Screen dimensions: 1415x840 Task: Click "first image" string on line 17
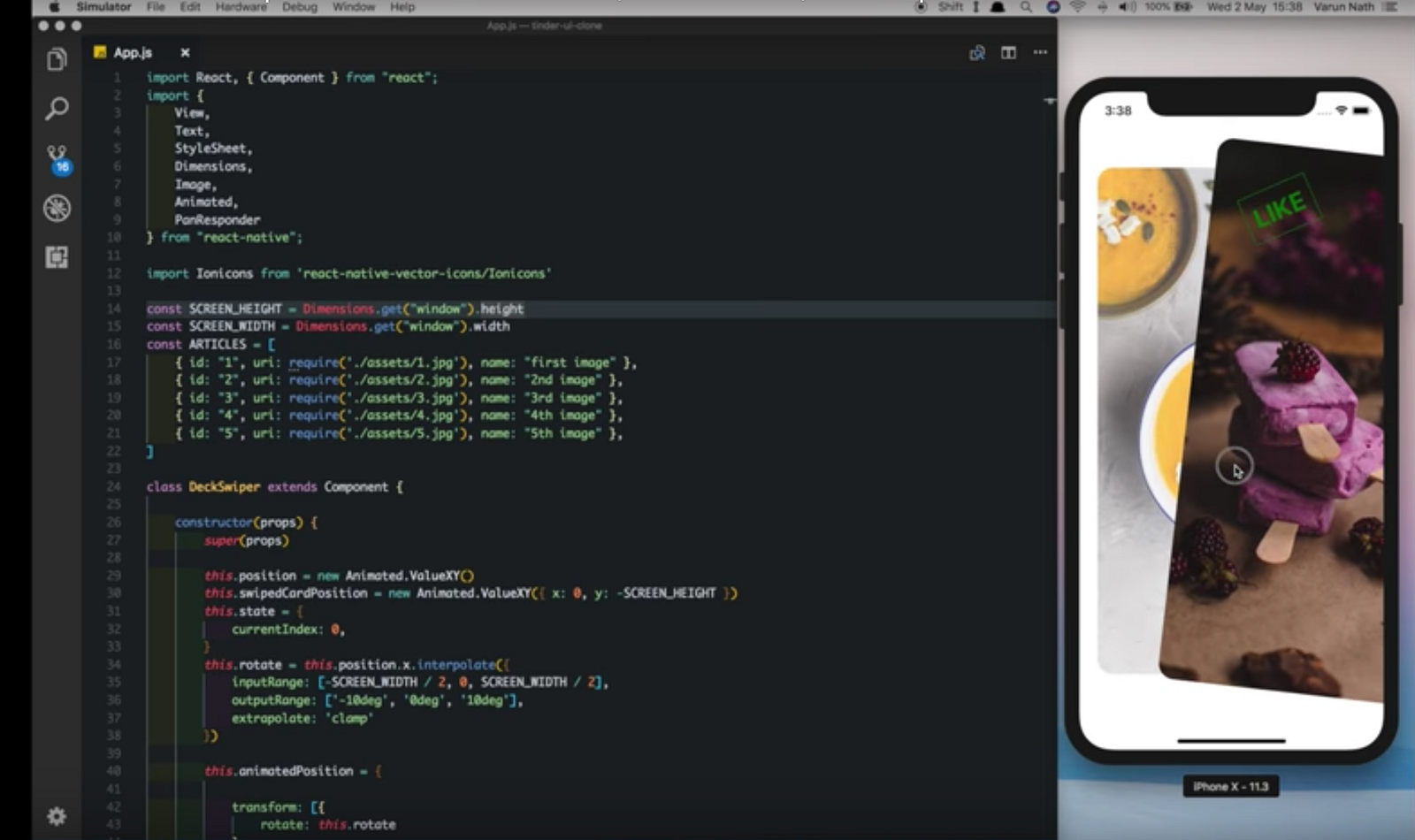(570, 363)
